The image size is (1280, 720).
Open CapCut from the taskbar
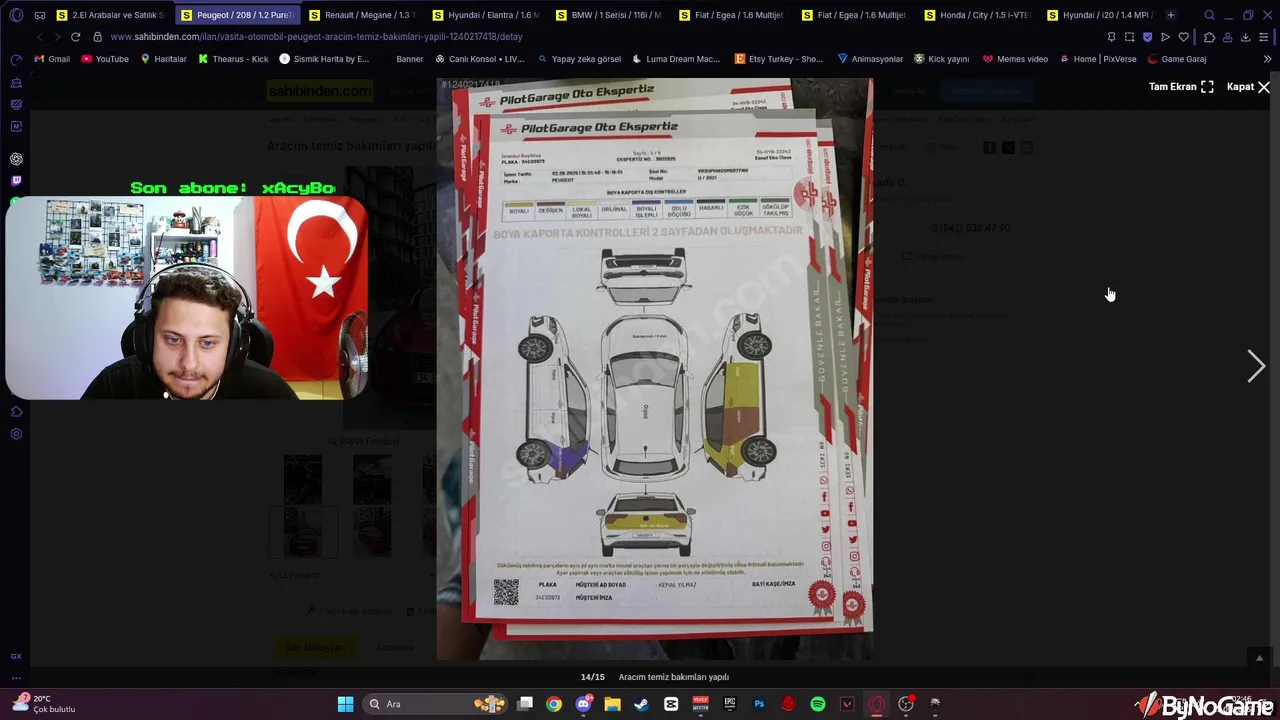pyautogui.click(x=671, y=704)
